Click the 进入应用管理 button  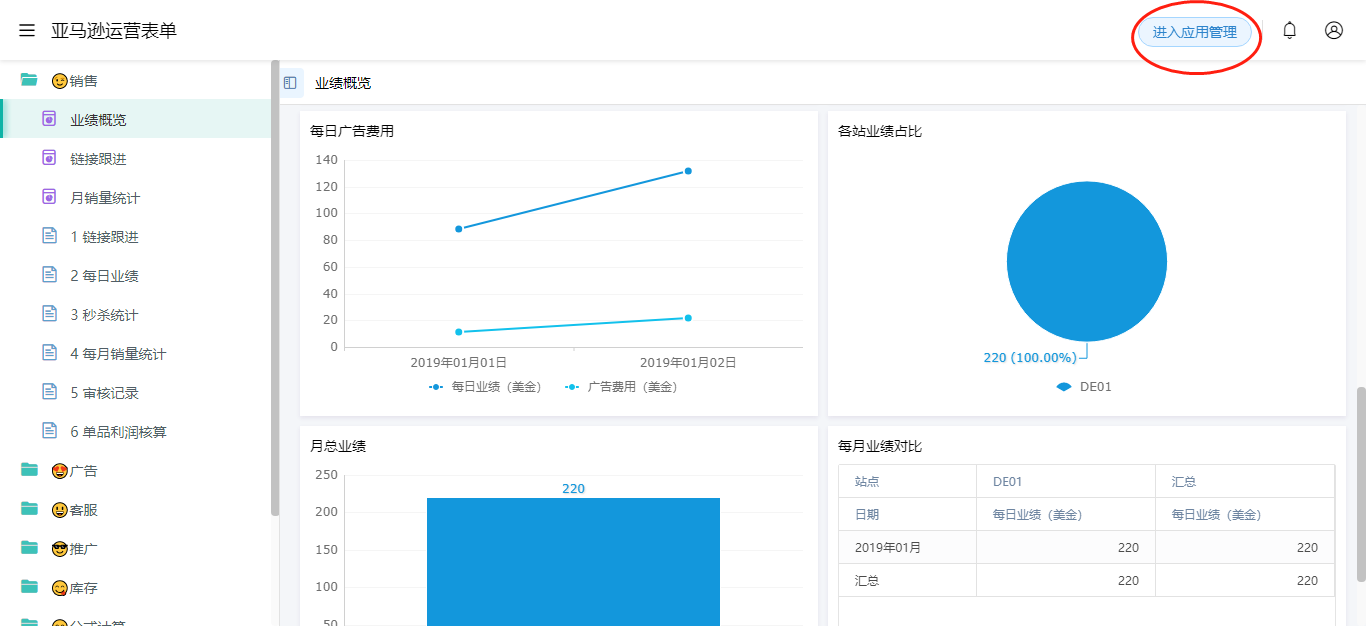click(x=1195, y=32)
